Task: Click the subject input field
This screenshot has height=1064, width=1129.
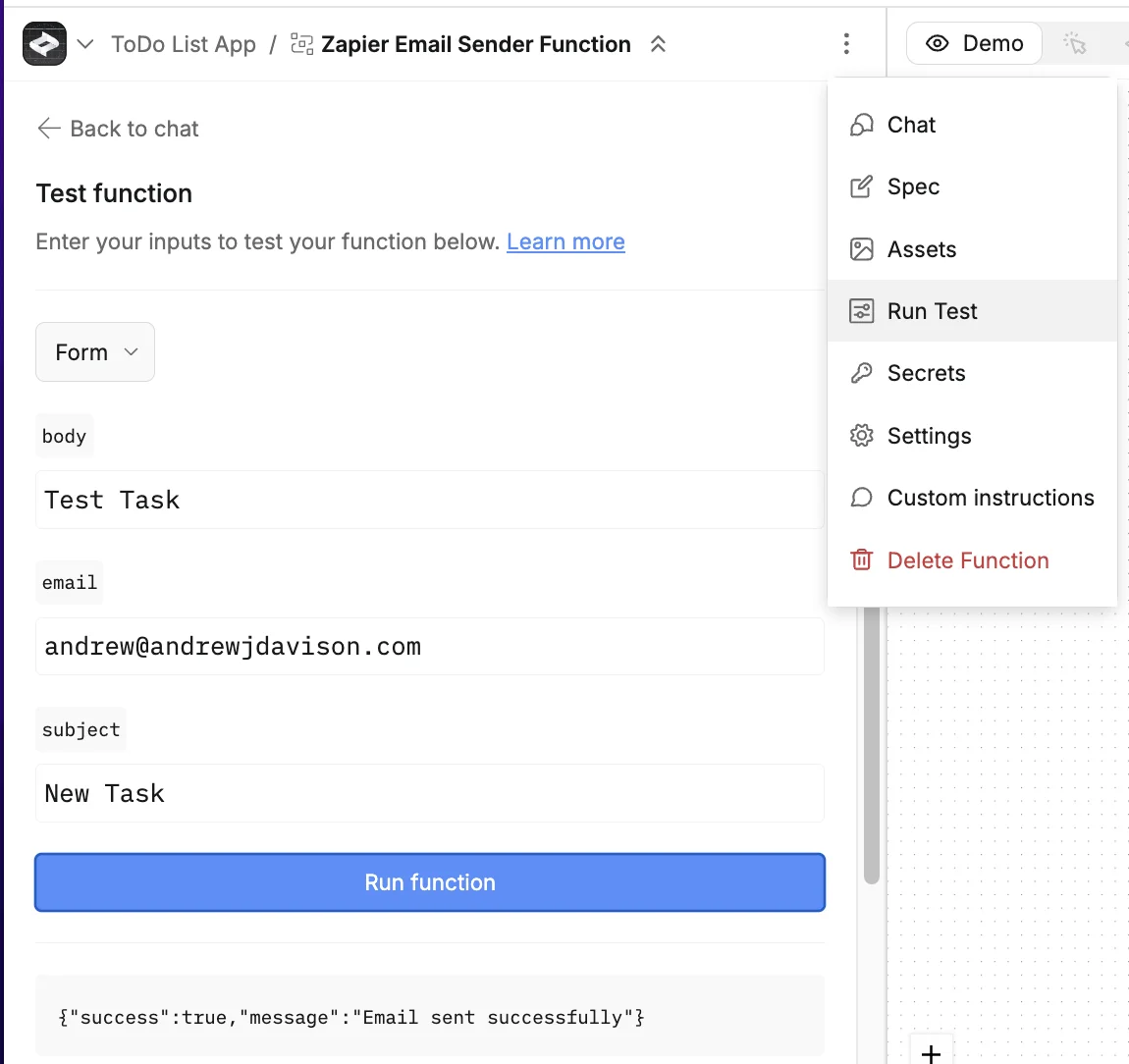Action: point(430,793)
